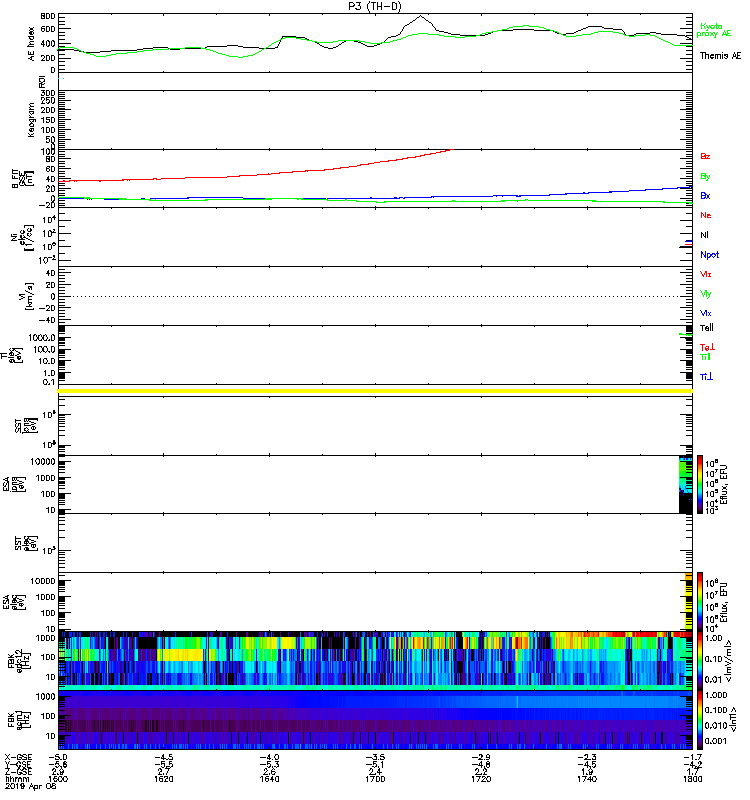
Task: Click the 1620 time tick label
Action: pyautogui.click(x=164, y=779)
